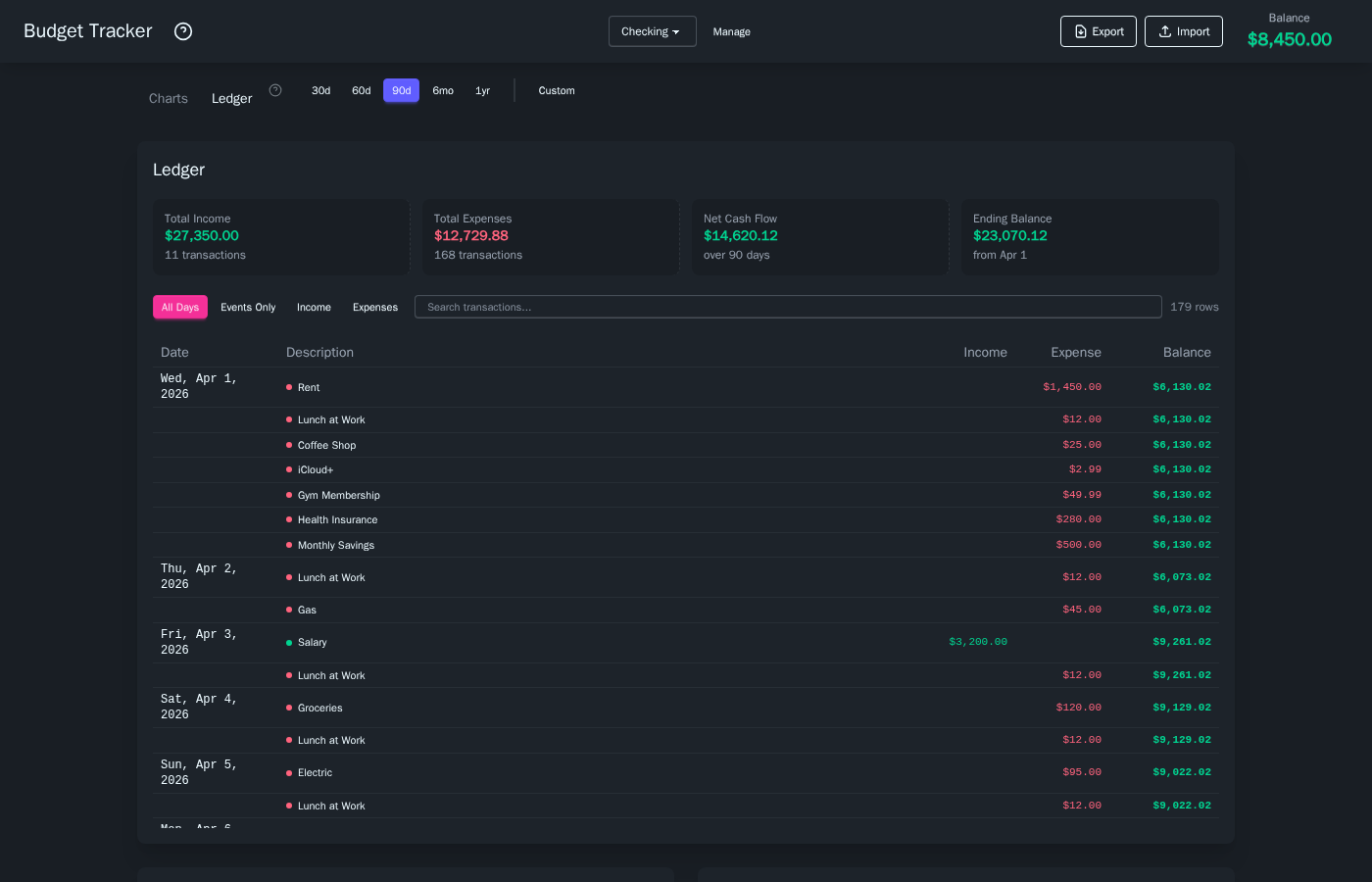Viewport: 1372px width, 882px height.
Task: Open the Checking account dropdown
Action: [x=652, y=31]
